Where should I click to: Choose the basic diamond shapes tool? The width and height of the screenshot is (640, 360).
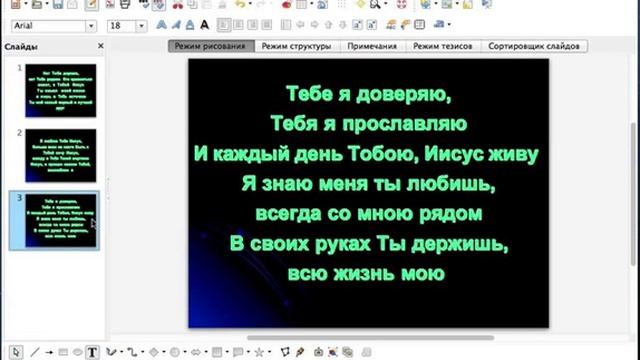pos(153,352)
